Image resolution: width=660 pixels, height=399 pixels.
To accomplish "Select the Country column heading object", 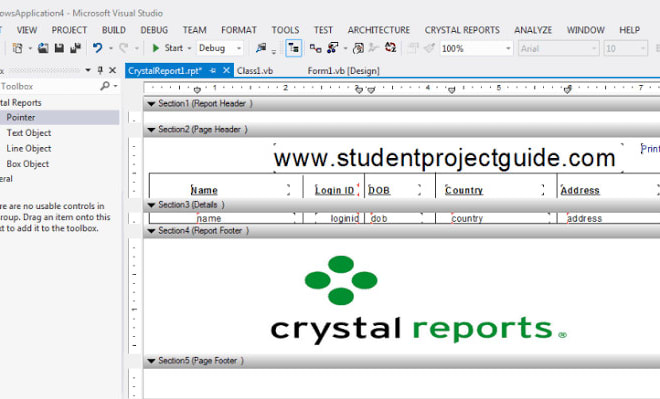I will [x=495, y=190].
